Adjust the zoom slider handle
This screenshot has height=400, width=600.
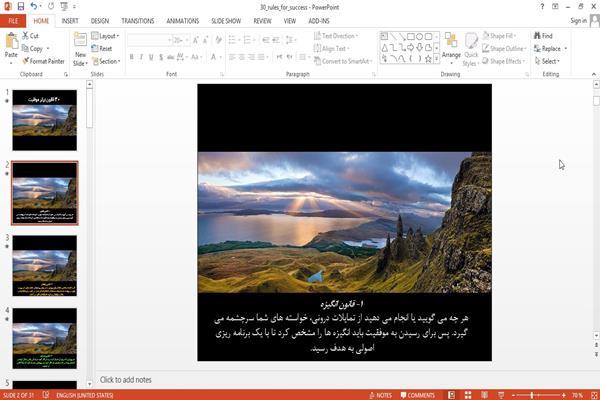pos(532,395)
